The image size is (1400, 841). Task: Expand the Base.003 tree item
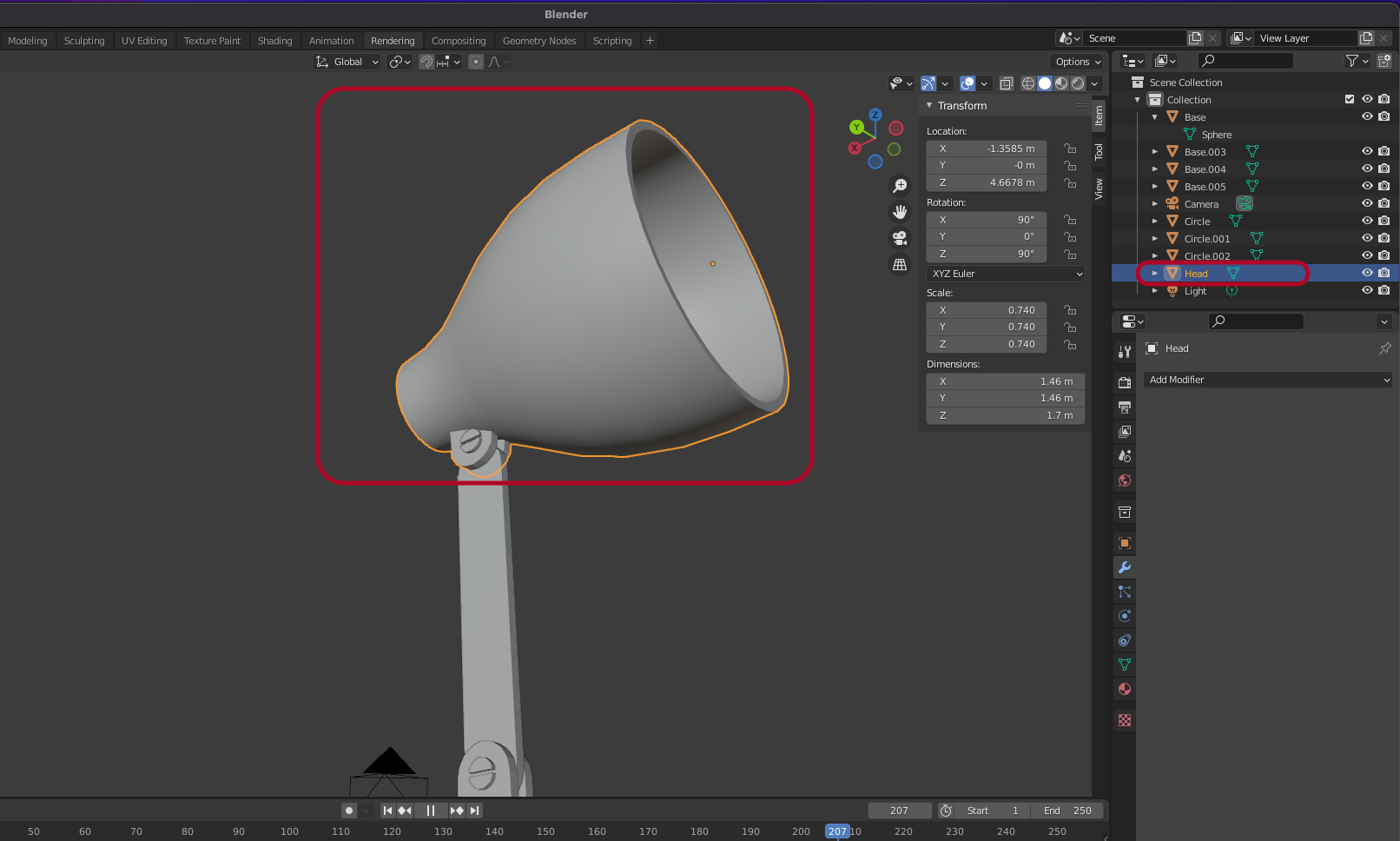click(x=1155, y=151)
